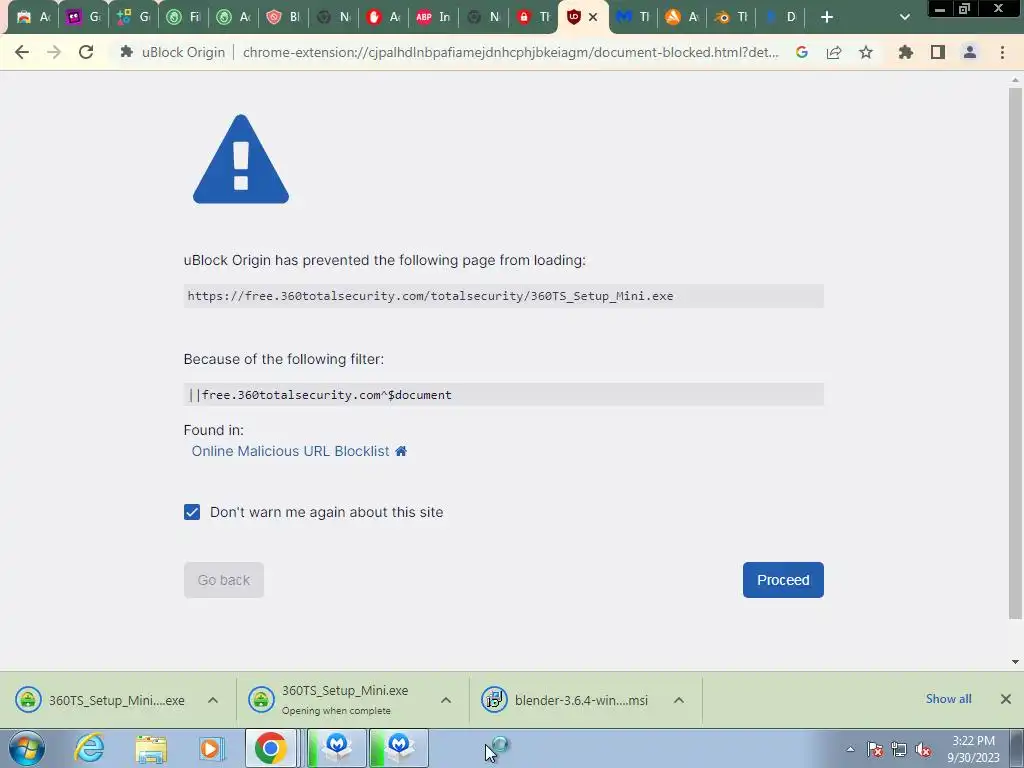The image size is (1024, 768).
Task: Click the muted volume tray icon
Action: click(x=923, y=749)
